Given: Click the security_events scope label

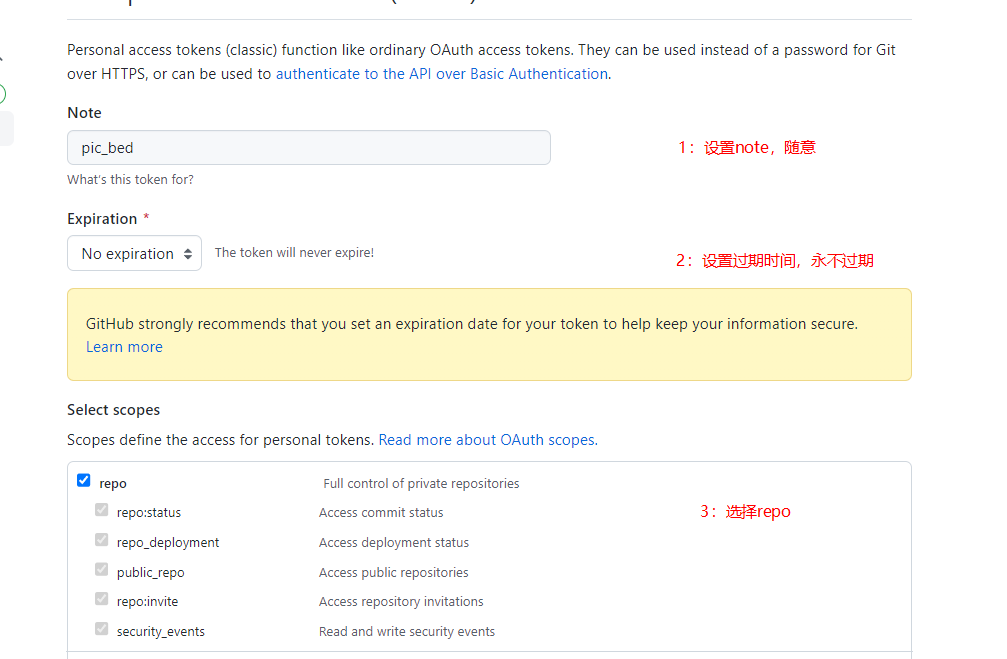Looking at the screenshot, I should [x=161, y=632].
